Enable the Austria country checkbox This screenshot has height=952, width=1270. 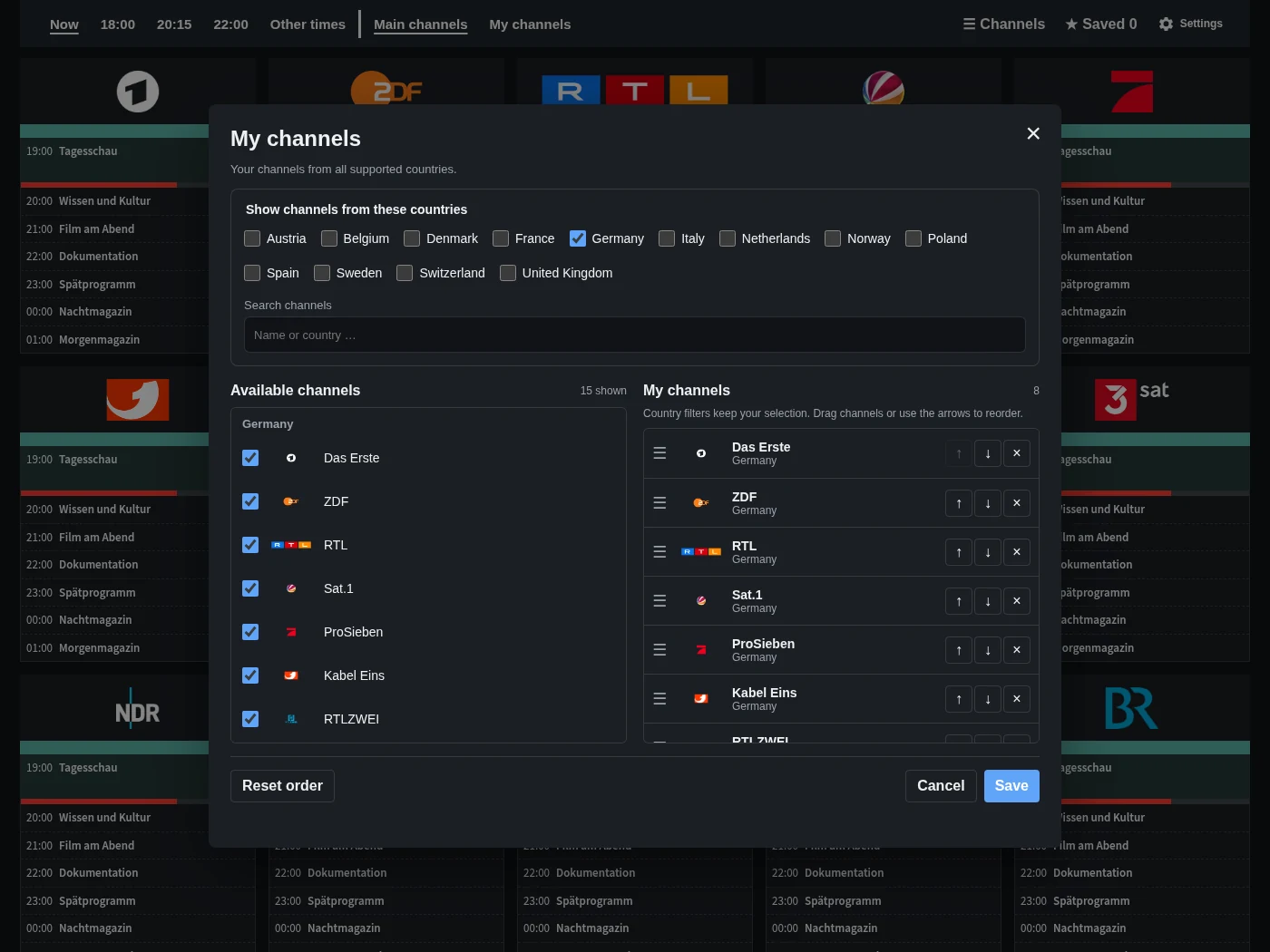tap(252, 238)
